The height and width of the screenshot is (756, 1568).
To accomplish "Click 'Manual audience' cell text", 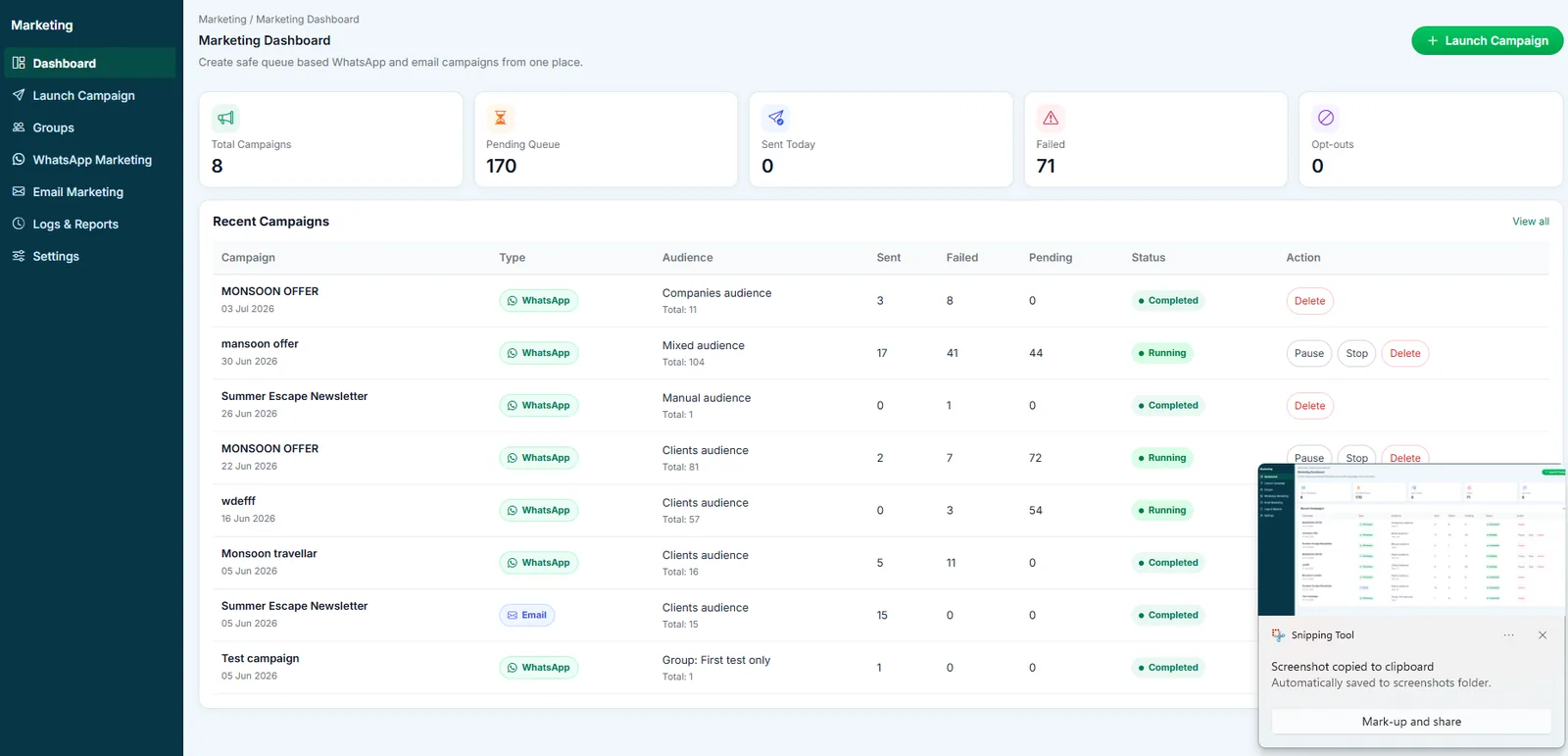I will [x=707, y=398].
